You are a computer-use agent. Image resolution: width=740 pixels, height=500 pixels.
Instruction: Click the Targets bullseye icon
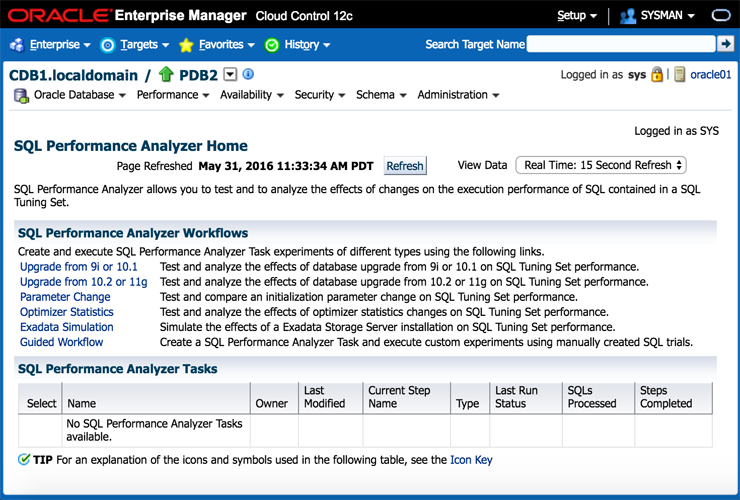(x=108, y=45)
